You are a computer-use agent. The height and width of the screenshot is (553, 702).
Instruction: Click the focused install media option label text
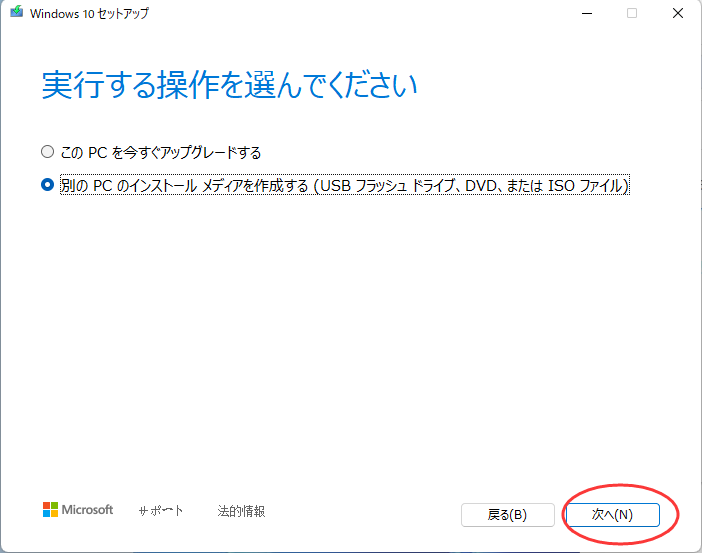[344, 185]
